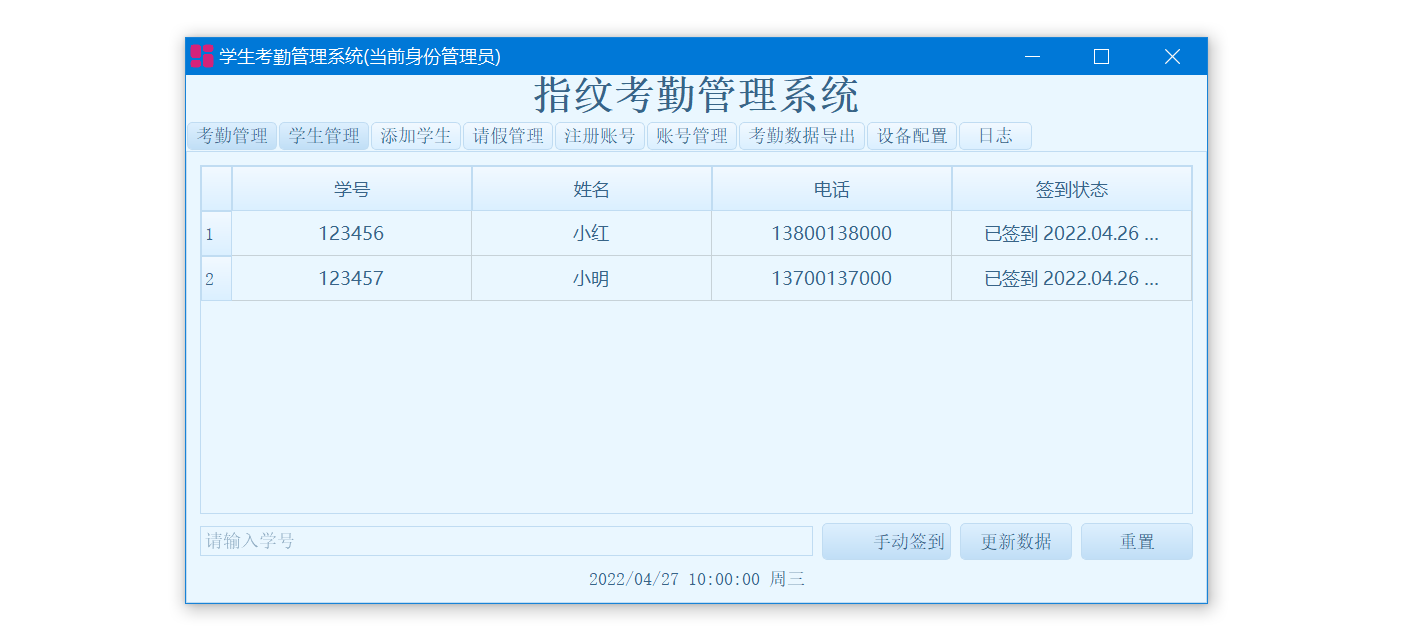Screen dimensions: 1419x643
Task: Sort by 学号 column header
Action: click(352, 189)
